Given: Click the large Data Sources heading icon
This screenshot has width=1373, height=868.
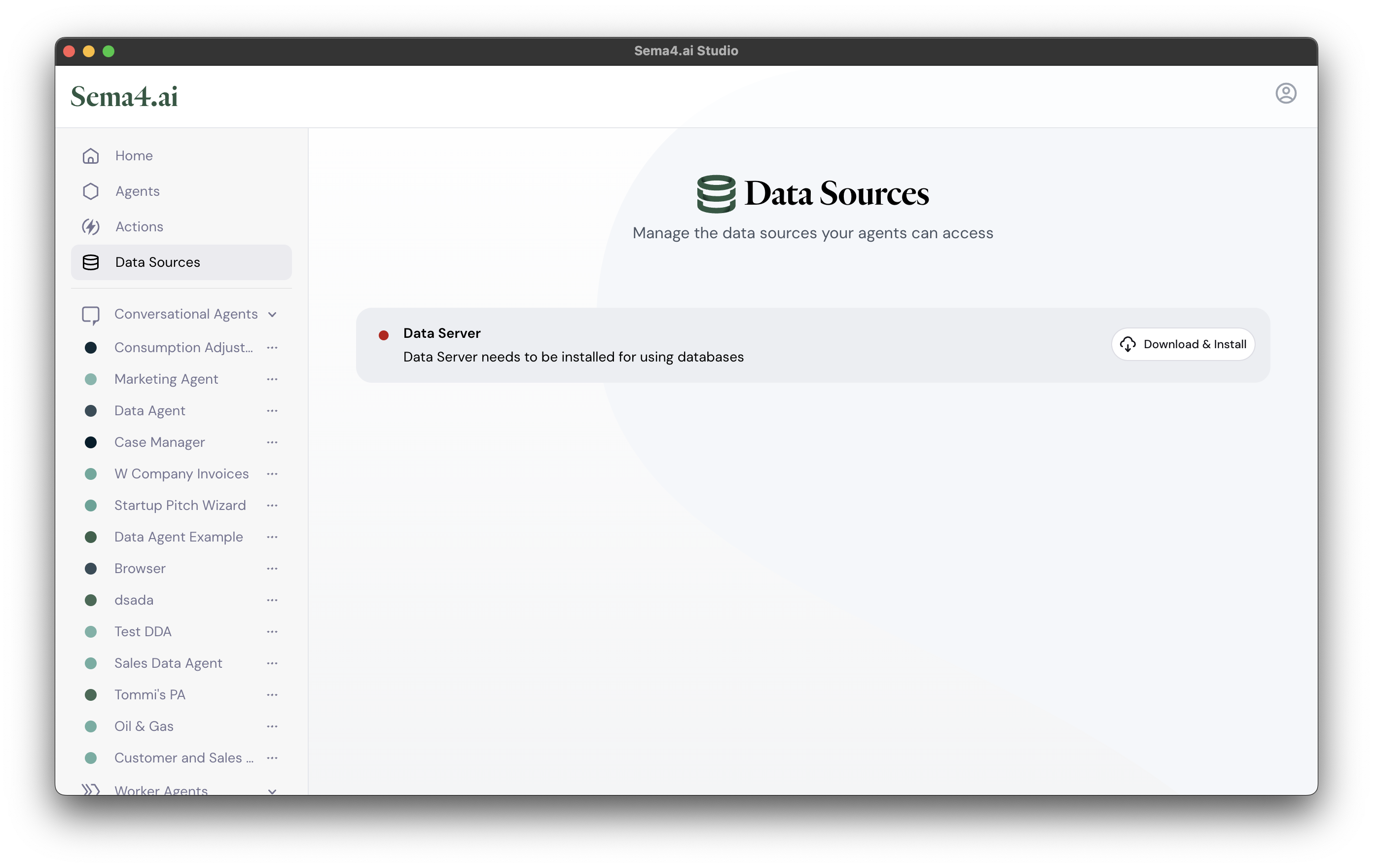Looking at the screenshot, I should pos(716,194).
